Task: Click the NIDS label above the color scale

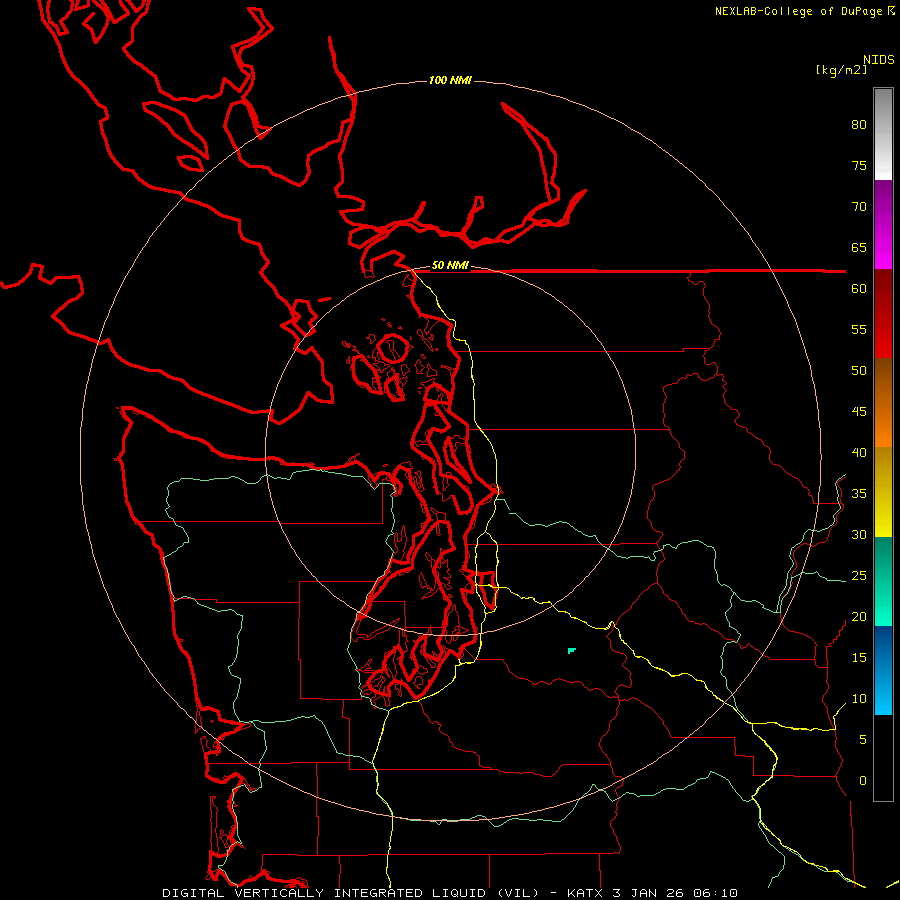Action: 879,59
